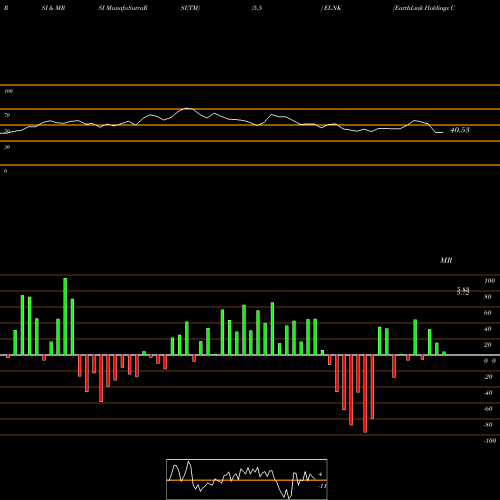Click the 20 label on MR right axis

pos(488,345)
